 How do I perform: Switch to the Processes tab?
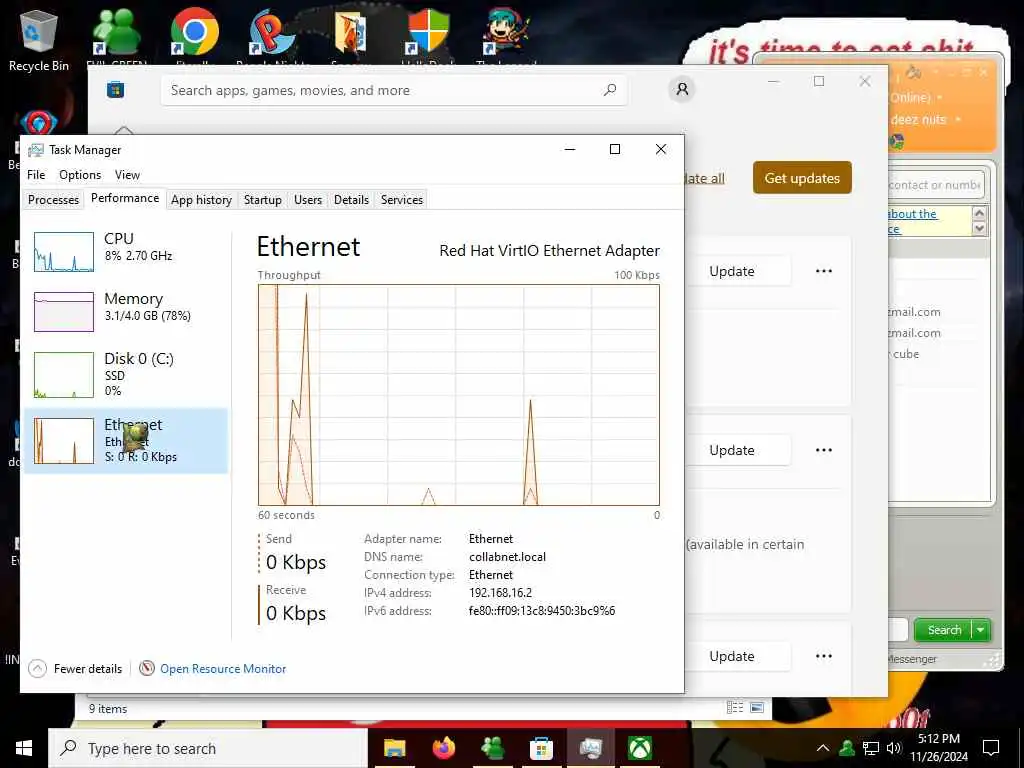(x=54, y=200)
